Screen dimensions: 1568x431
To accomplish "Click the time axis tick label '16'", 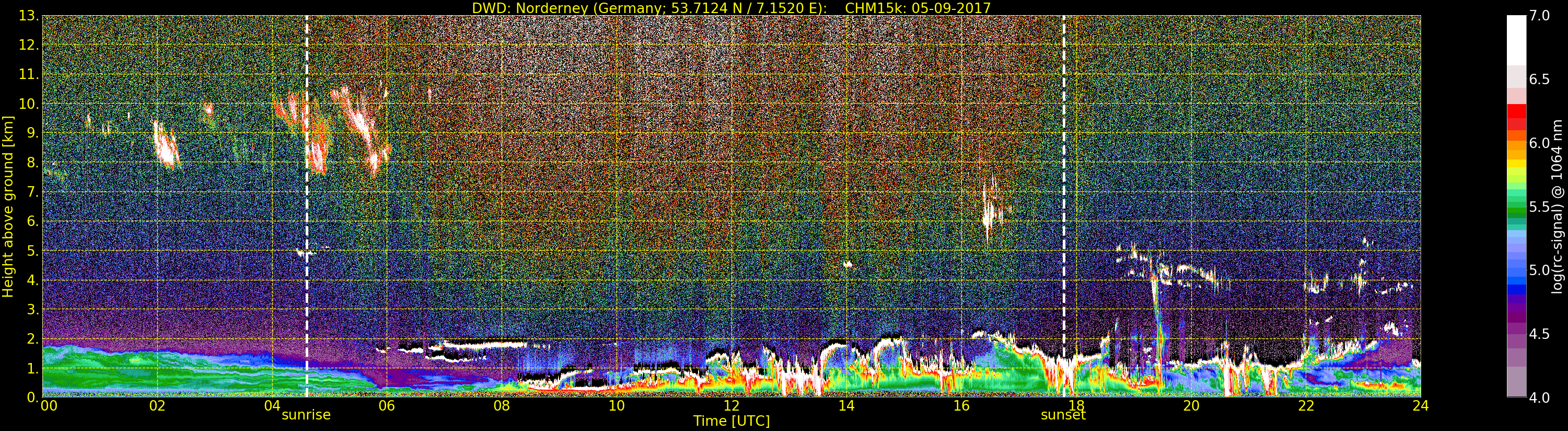I will click(x=961, y=406).
